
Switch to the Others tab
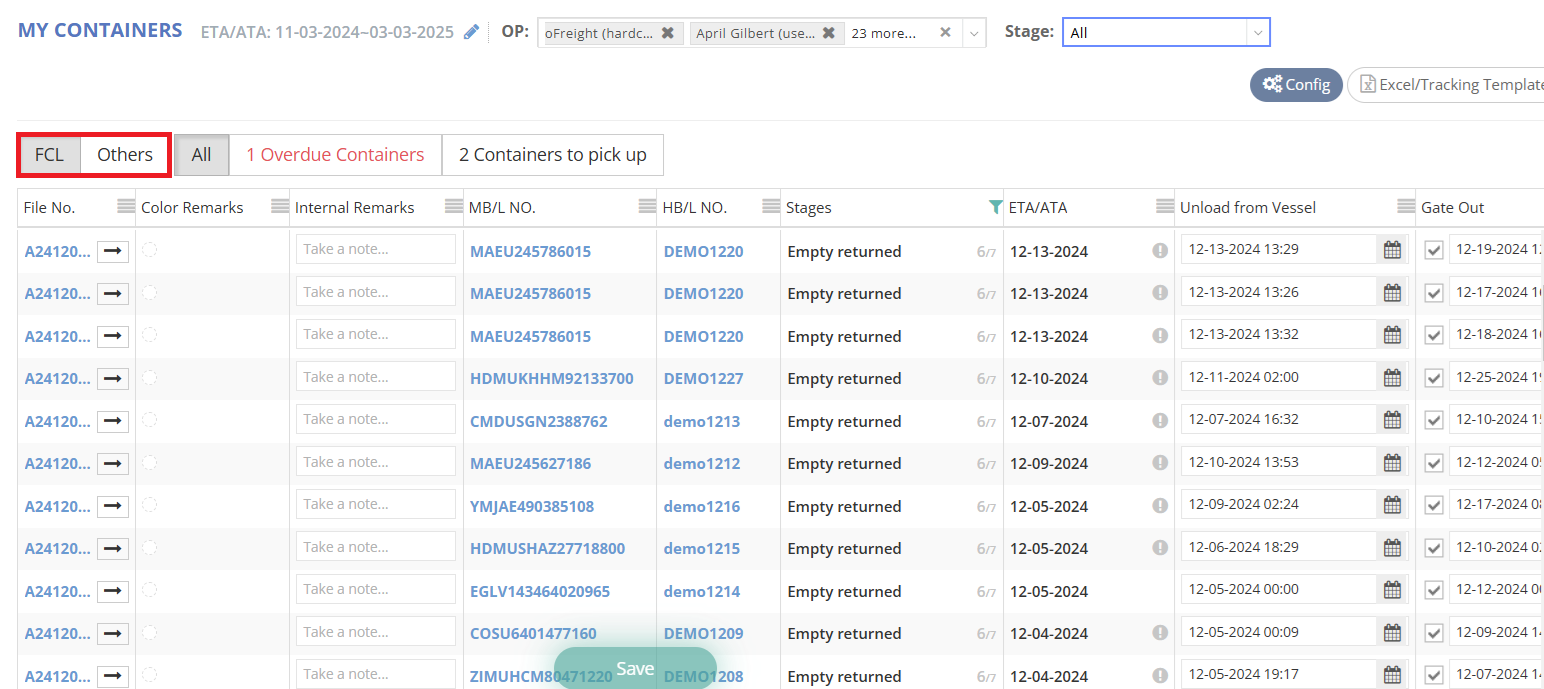point(125,154)
